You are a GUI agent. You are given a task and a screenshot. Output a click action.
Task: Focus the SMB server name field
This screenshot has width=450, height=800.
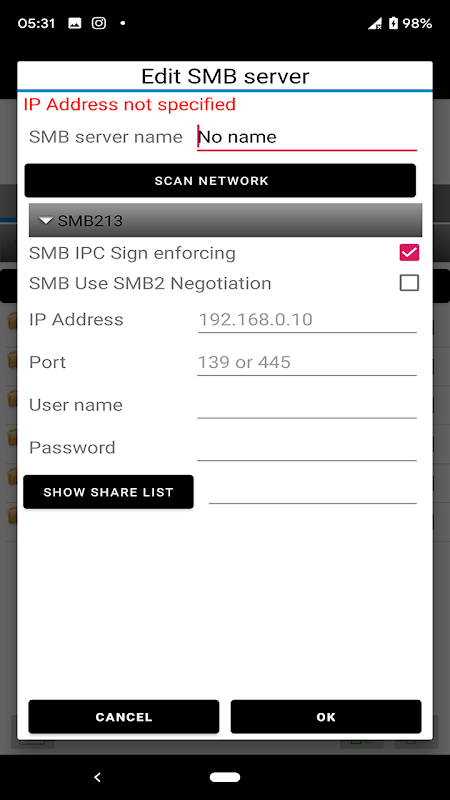(307, 137)
